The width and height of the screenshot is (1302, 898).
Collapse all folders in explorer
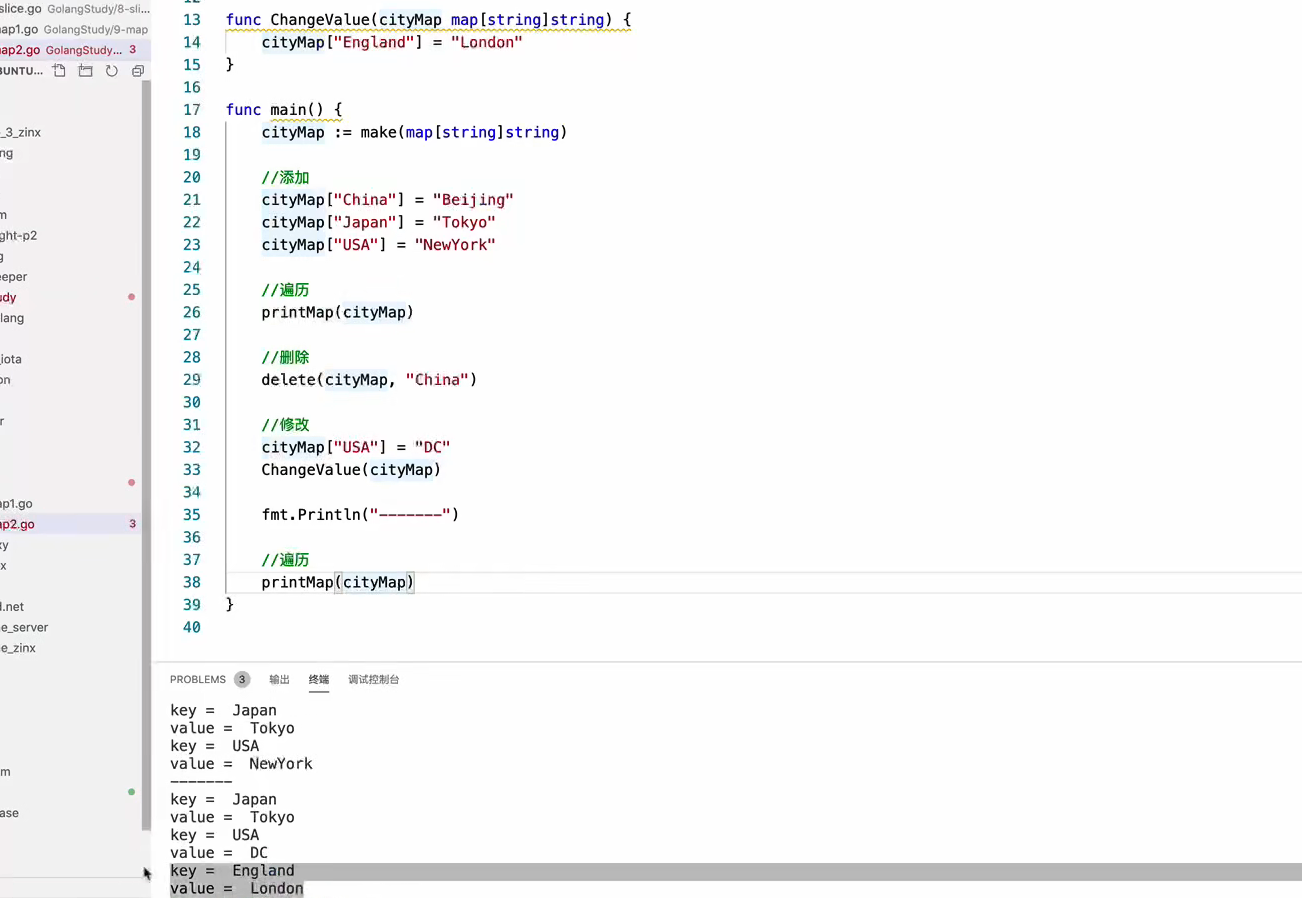tap(138, 71)
